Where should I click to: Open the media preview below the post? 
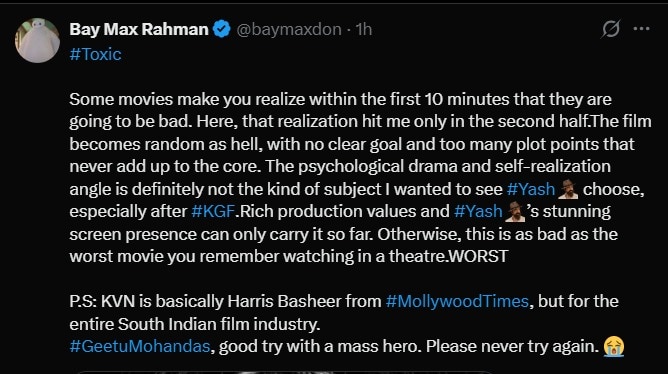285,372
